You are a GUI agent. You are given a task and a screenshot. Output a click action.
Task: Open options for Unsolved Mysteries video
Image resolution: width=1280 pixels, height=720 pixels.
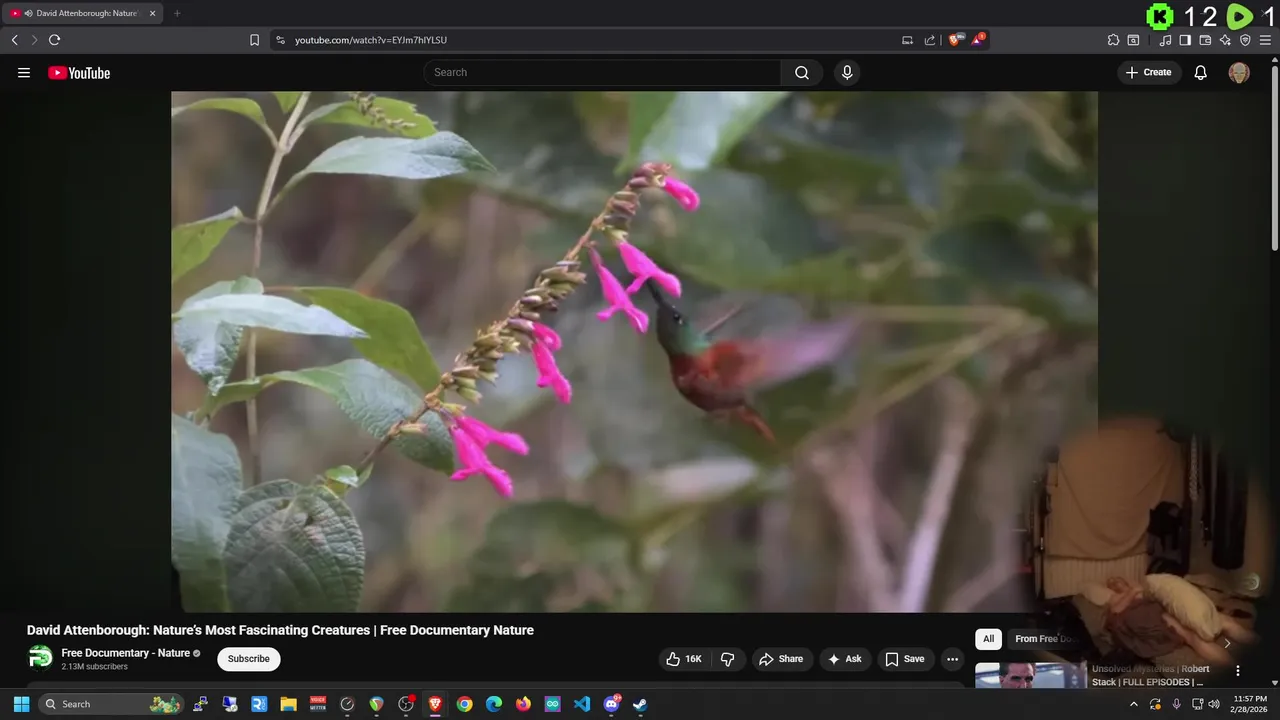click(1238, 671)
